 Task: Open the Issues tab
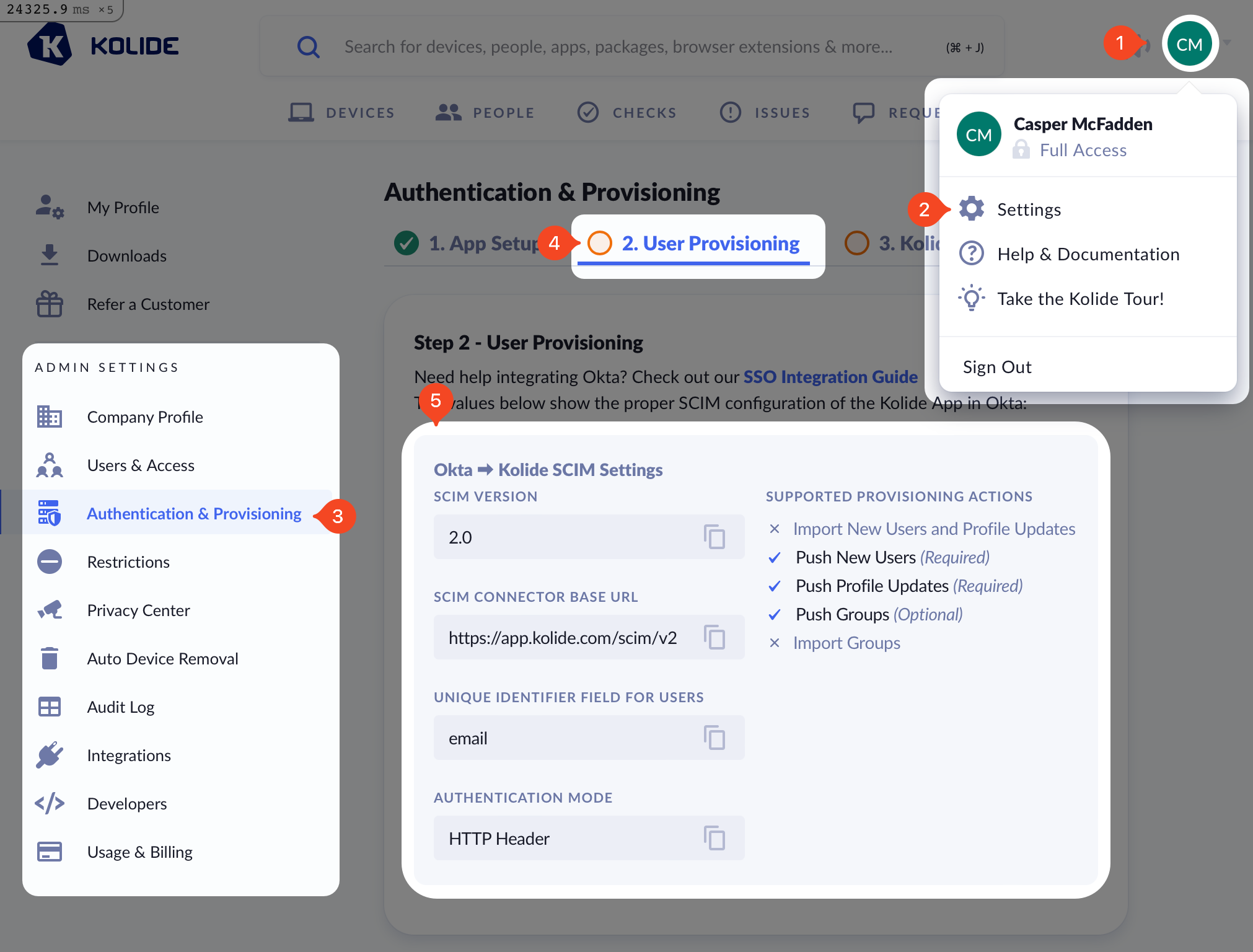pyautogui.click(x=765, y=112)
